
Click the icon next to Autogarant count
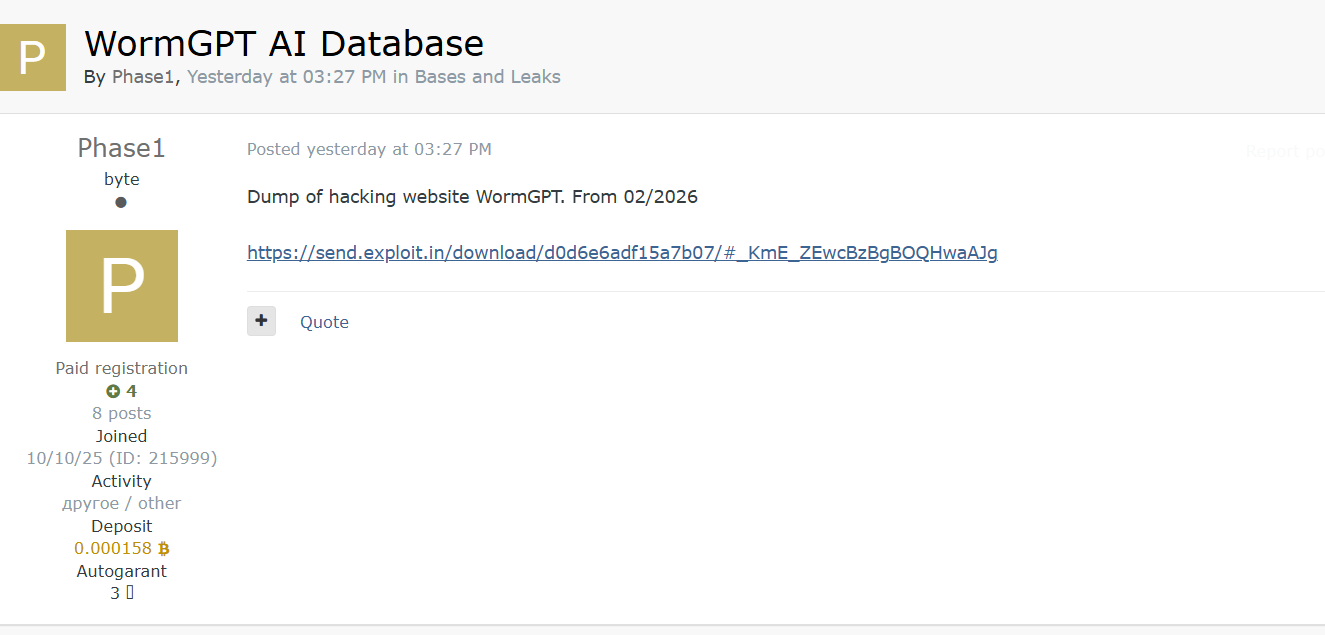(130, 593)
